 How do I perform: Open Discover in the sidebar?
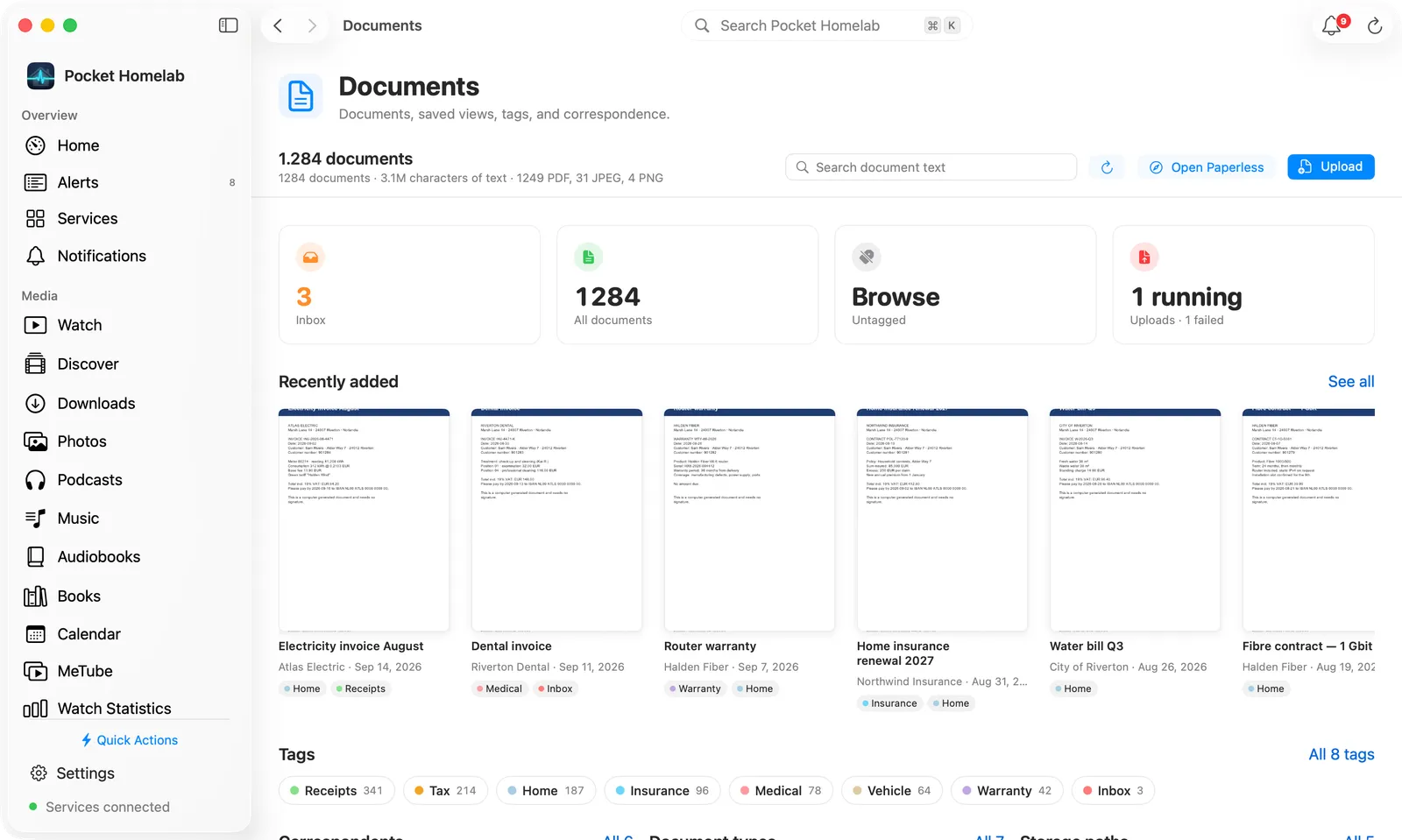(x=130, y=364)
